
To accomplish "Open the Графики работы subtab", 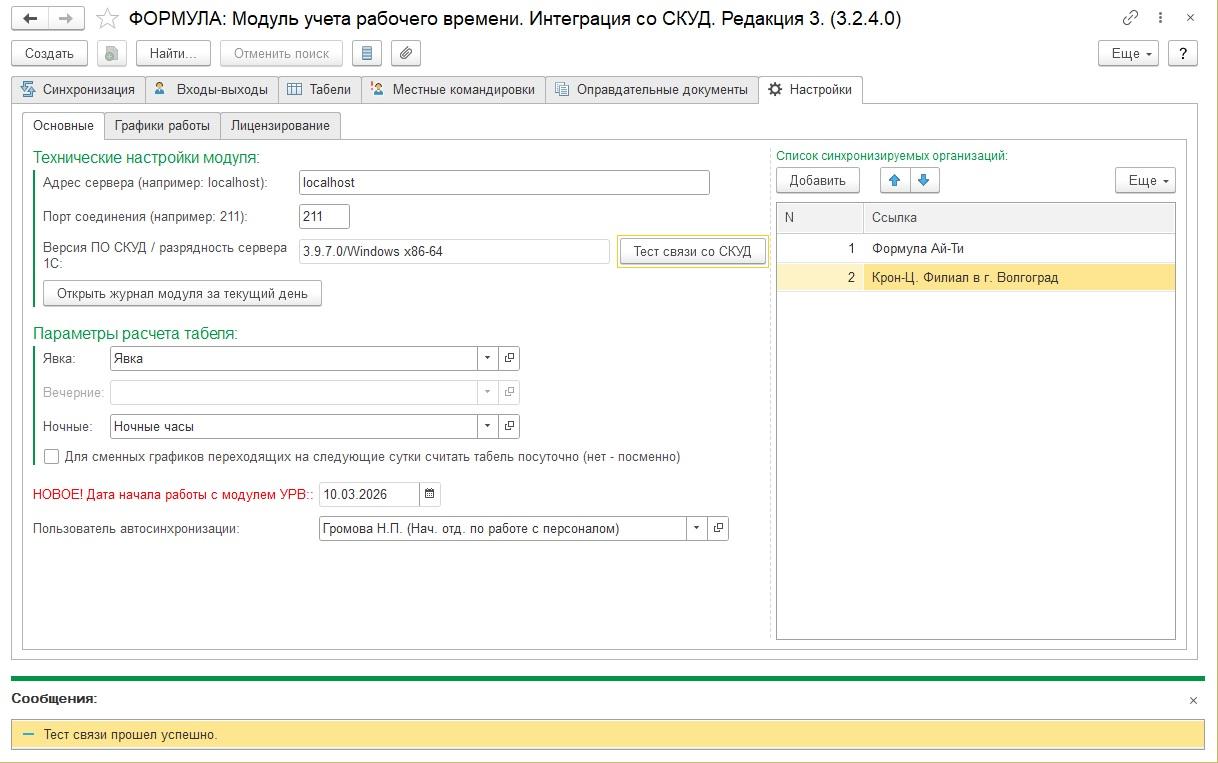I will (162, 125).
